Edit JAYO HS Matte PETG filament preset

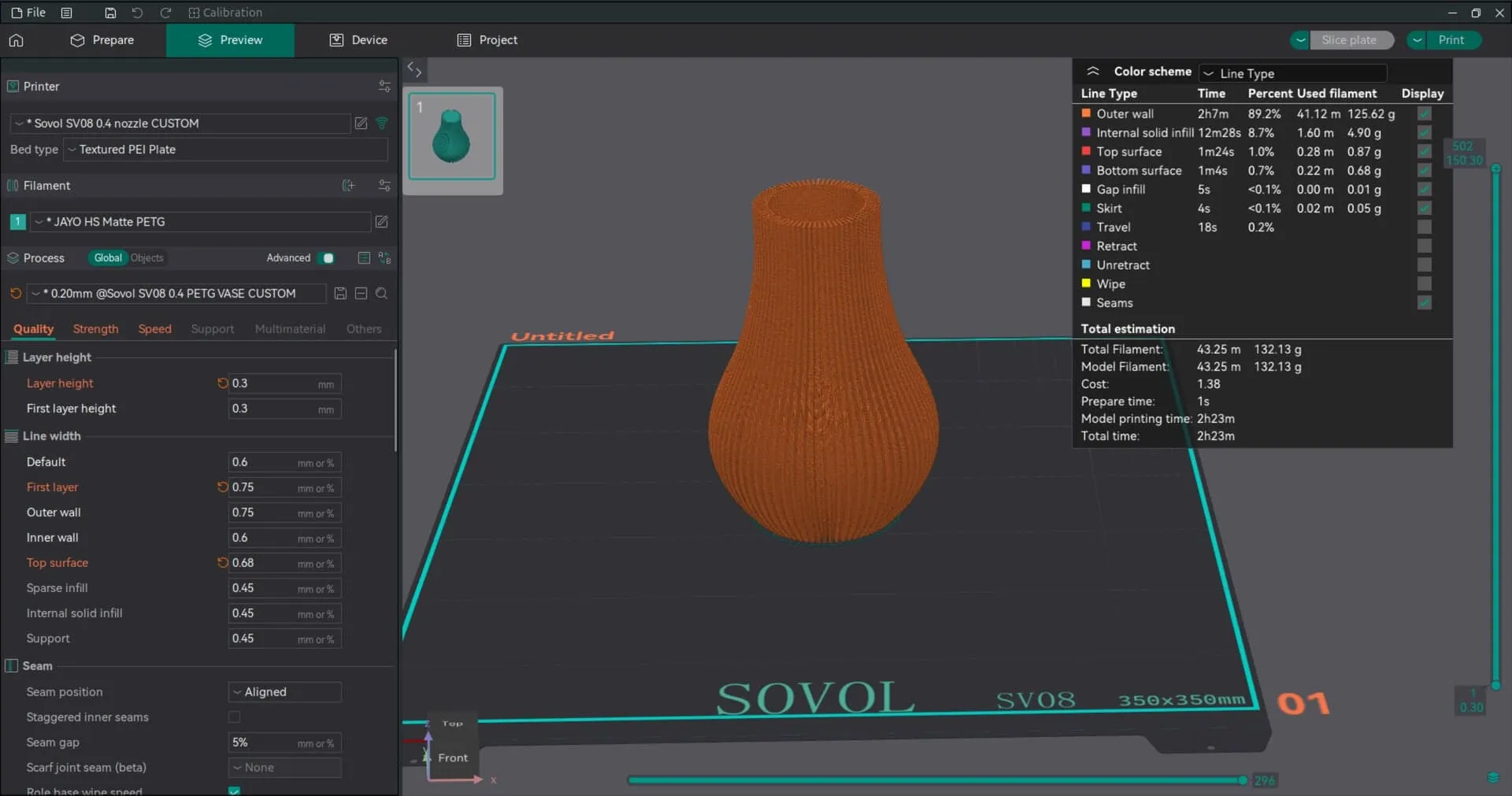(x=382, y=222)
